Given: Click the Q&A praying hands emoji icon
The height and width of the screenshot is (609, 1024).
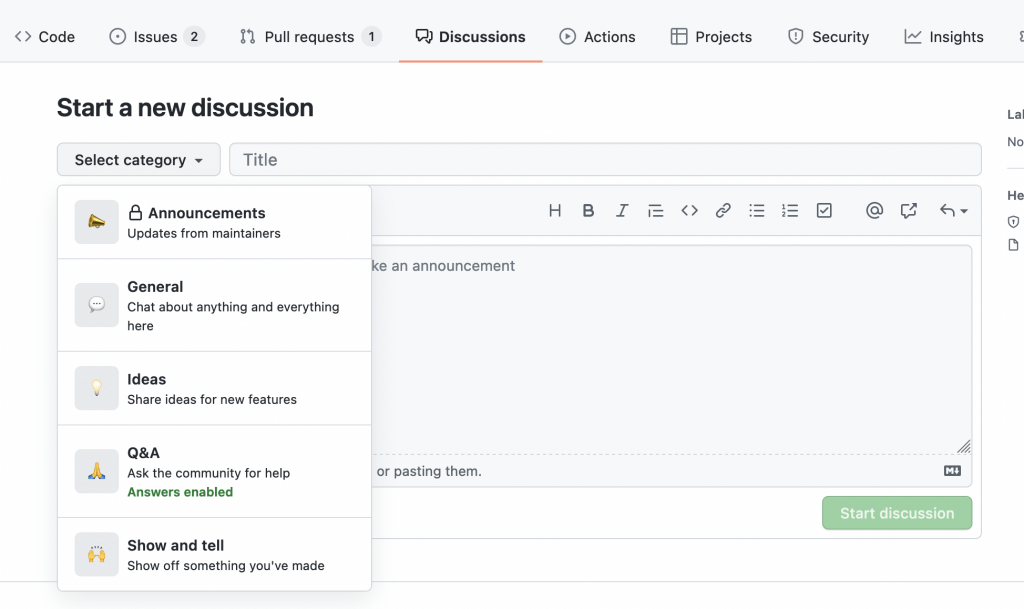Looking at the screenshot, I should point(97,471).
